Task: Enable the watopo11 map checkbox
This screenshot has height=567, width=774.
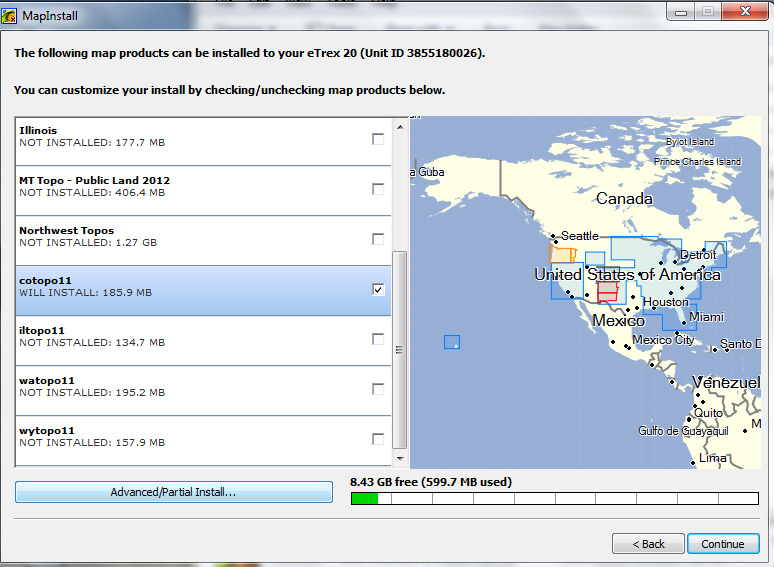Action: [x=378, y=389]
